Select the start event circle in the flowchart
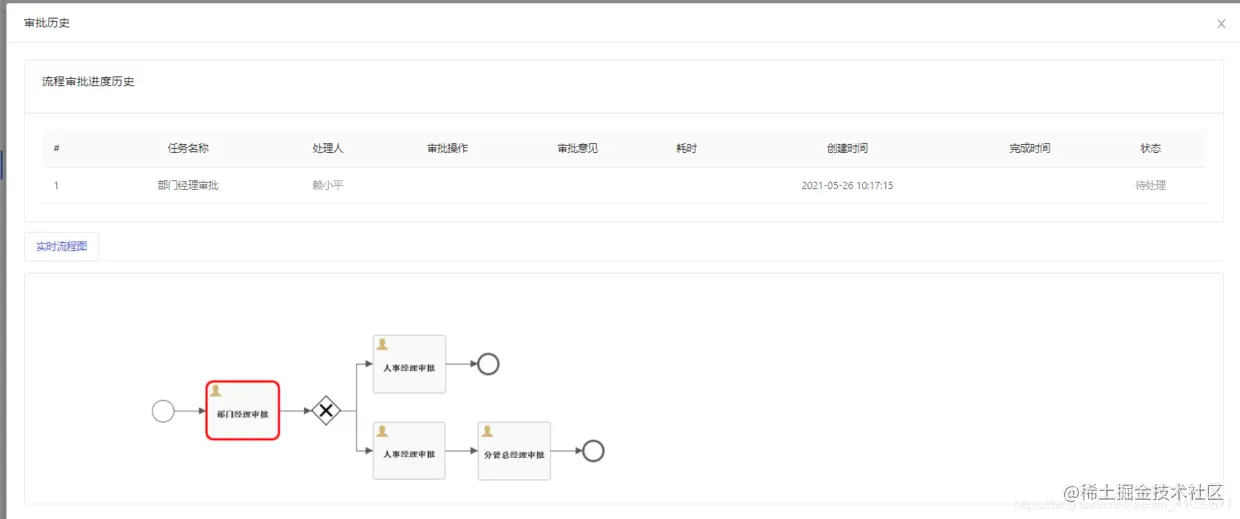 coord(163,411)
